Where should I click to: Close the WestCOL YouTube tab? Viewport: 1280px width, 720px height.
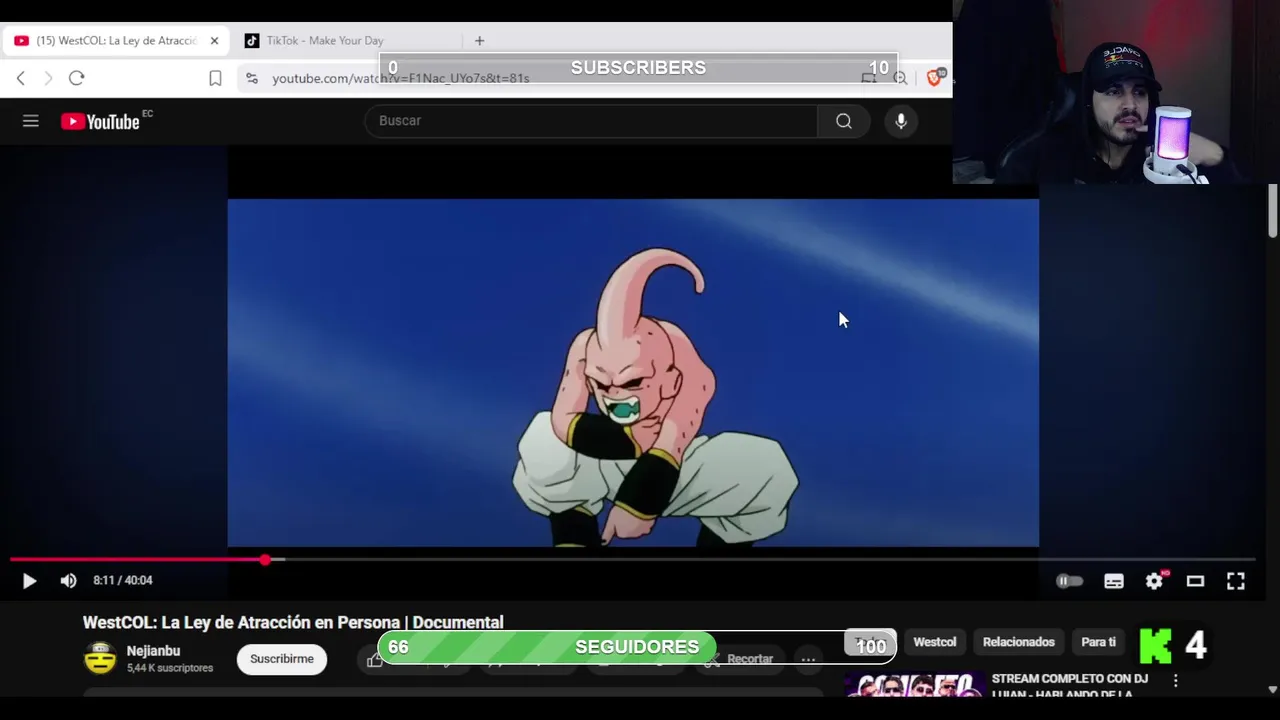tap(214, 41)
